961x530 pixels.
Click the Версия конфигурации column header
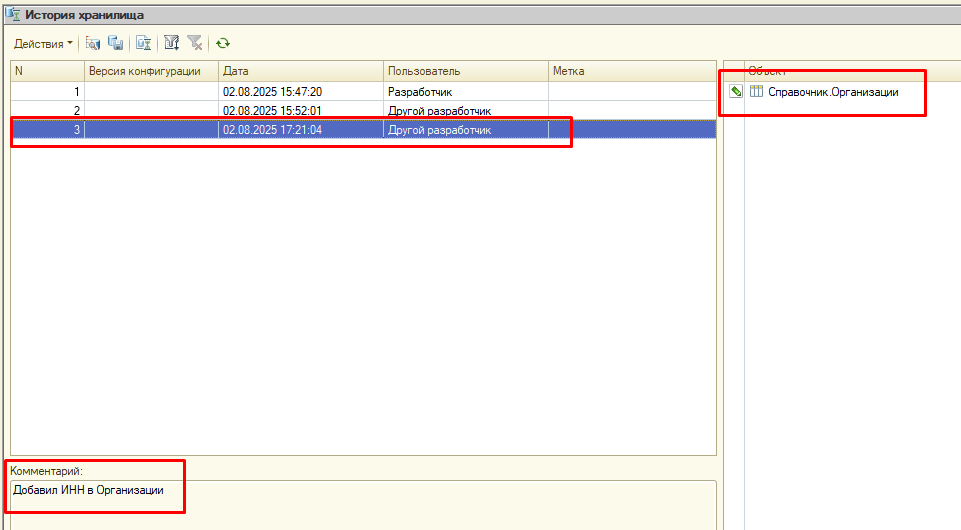(151, 71)
